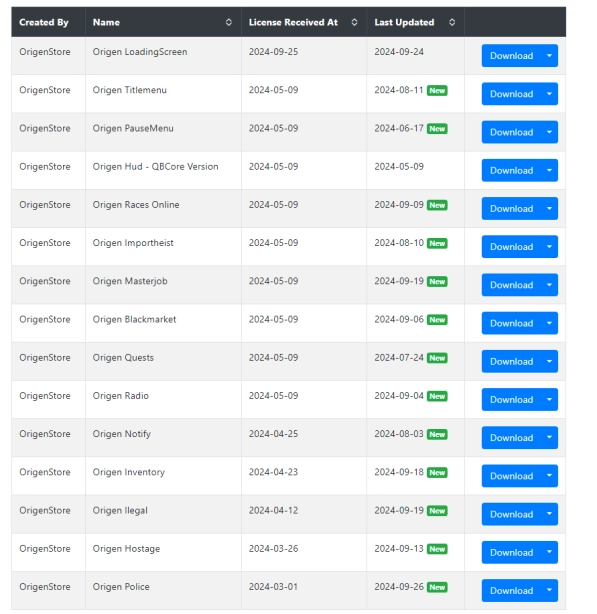597x614 pixels.
Task: Click New badge on Origen Titlemenu row
Action: tap(437, 91)
